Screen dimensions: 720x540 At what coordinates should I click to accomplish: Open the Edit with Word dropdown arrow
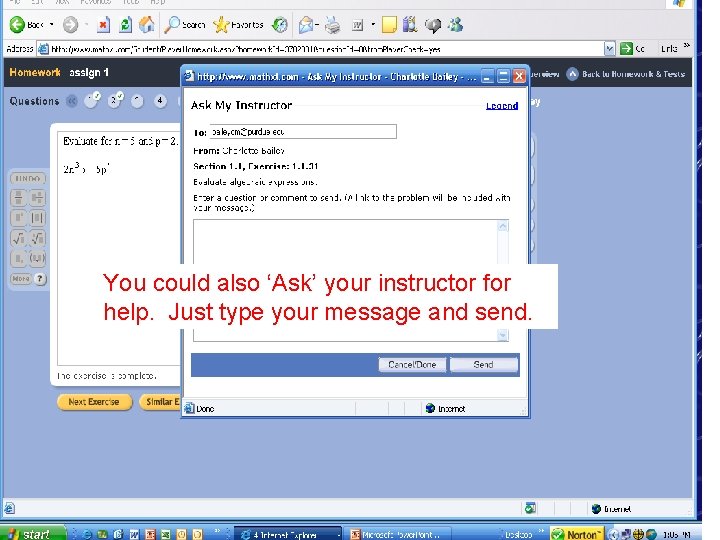coord(373,24)
